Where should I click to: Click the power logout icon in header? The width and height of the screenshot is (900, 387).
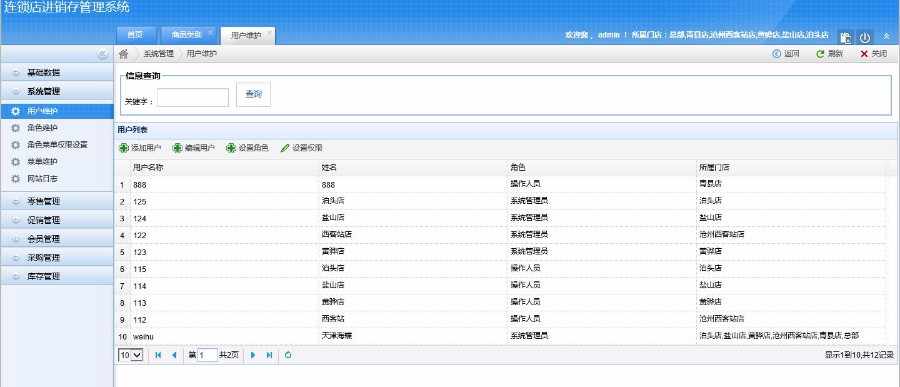point(865,38)
